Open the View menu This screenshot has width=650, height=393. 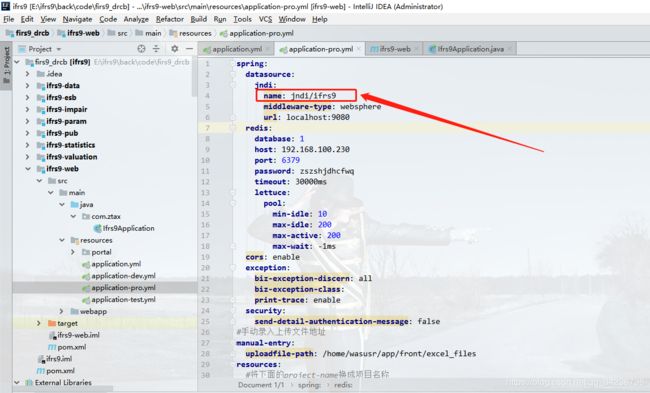[x=48, y=19]
